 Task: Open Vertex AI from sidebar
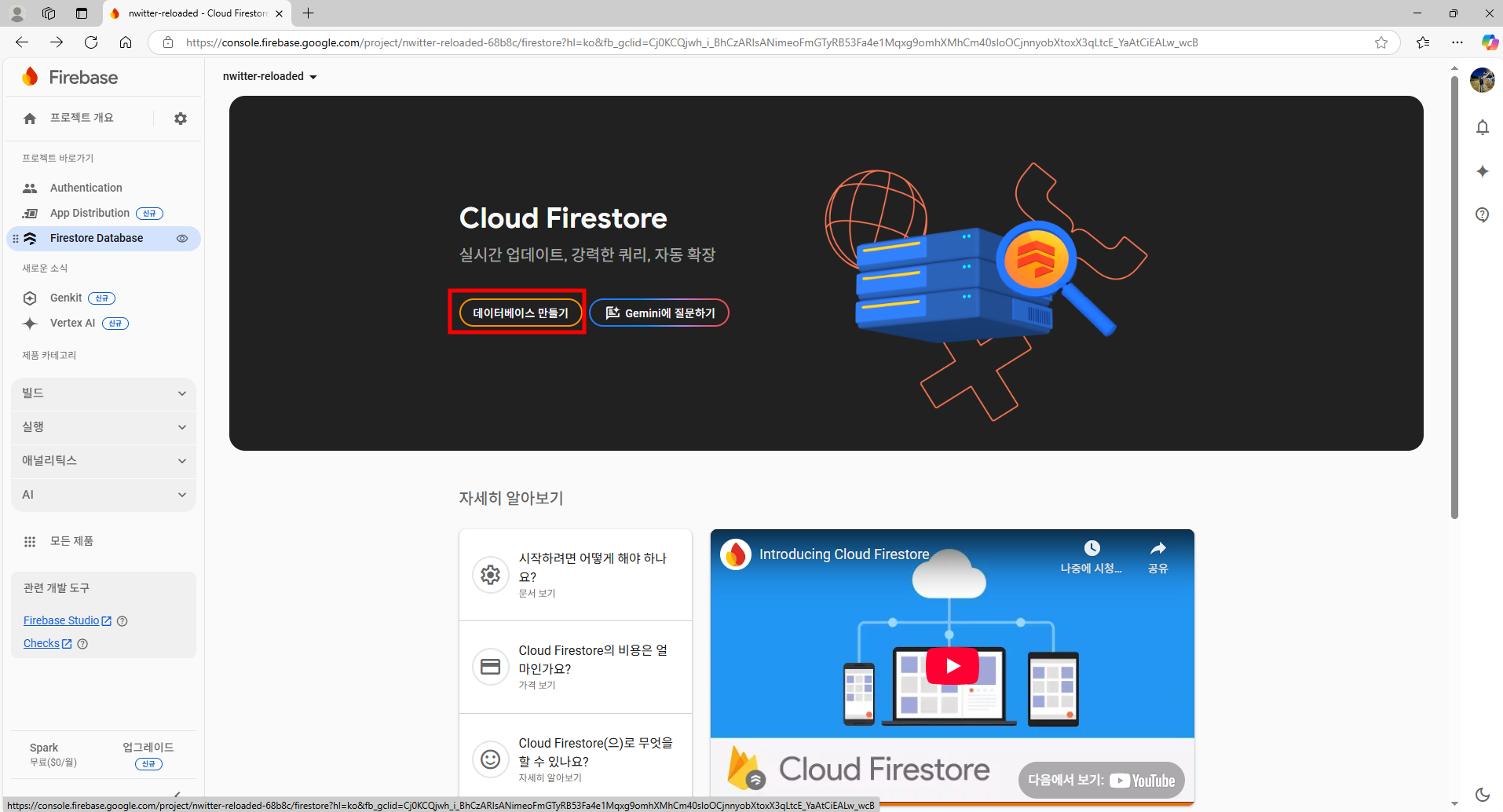72,323
